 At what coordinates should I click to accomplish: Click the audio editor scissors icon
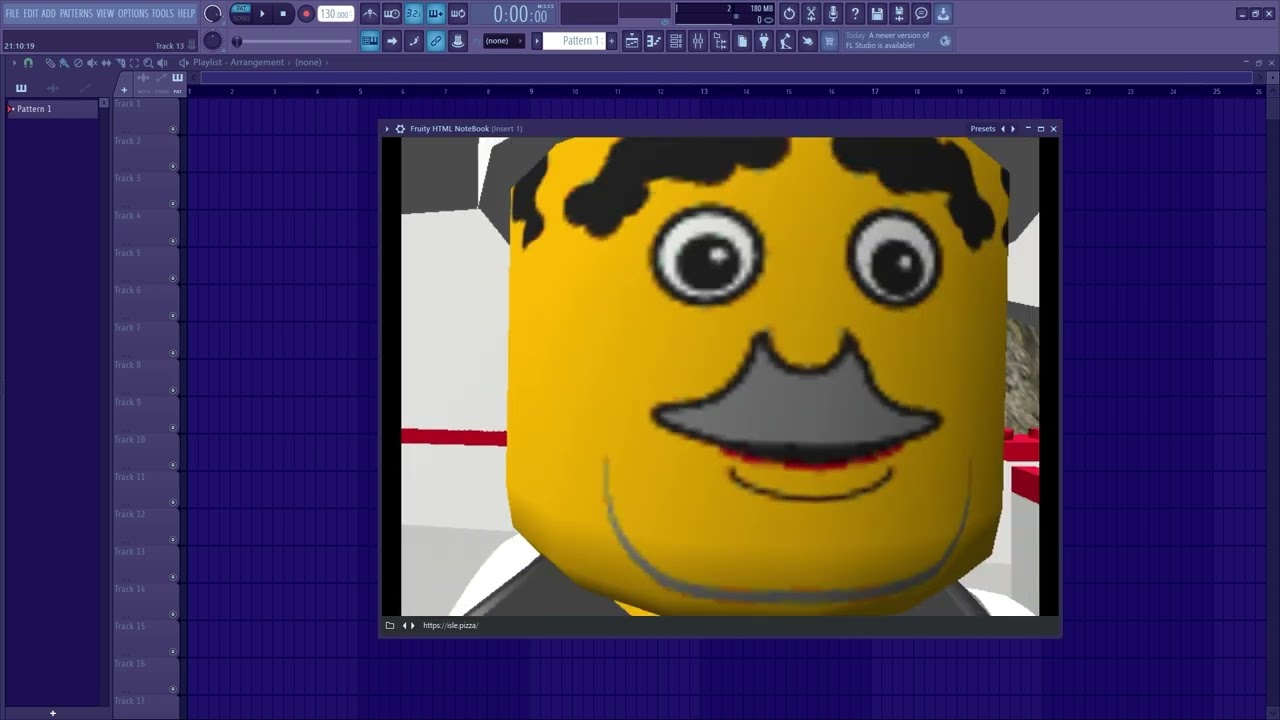pos(811,14)
